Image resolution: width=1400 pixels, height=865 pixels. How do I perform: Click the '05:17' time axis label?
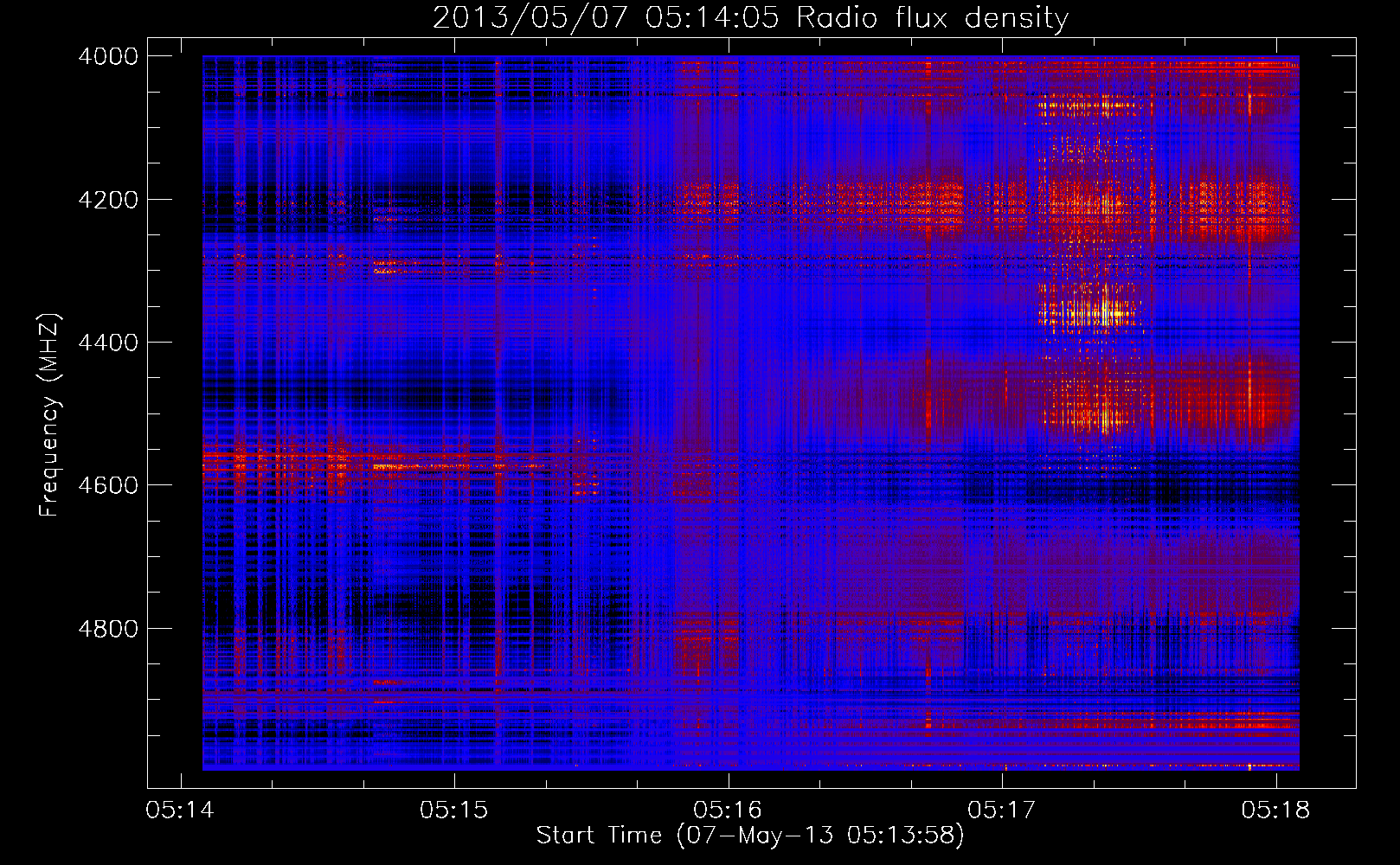[x=1002, y=811]
